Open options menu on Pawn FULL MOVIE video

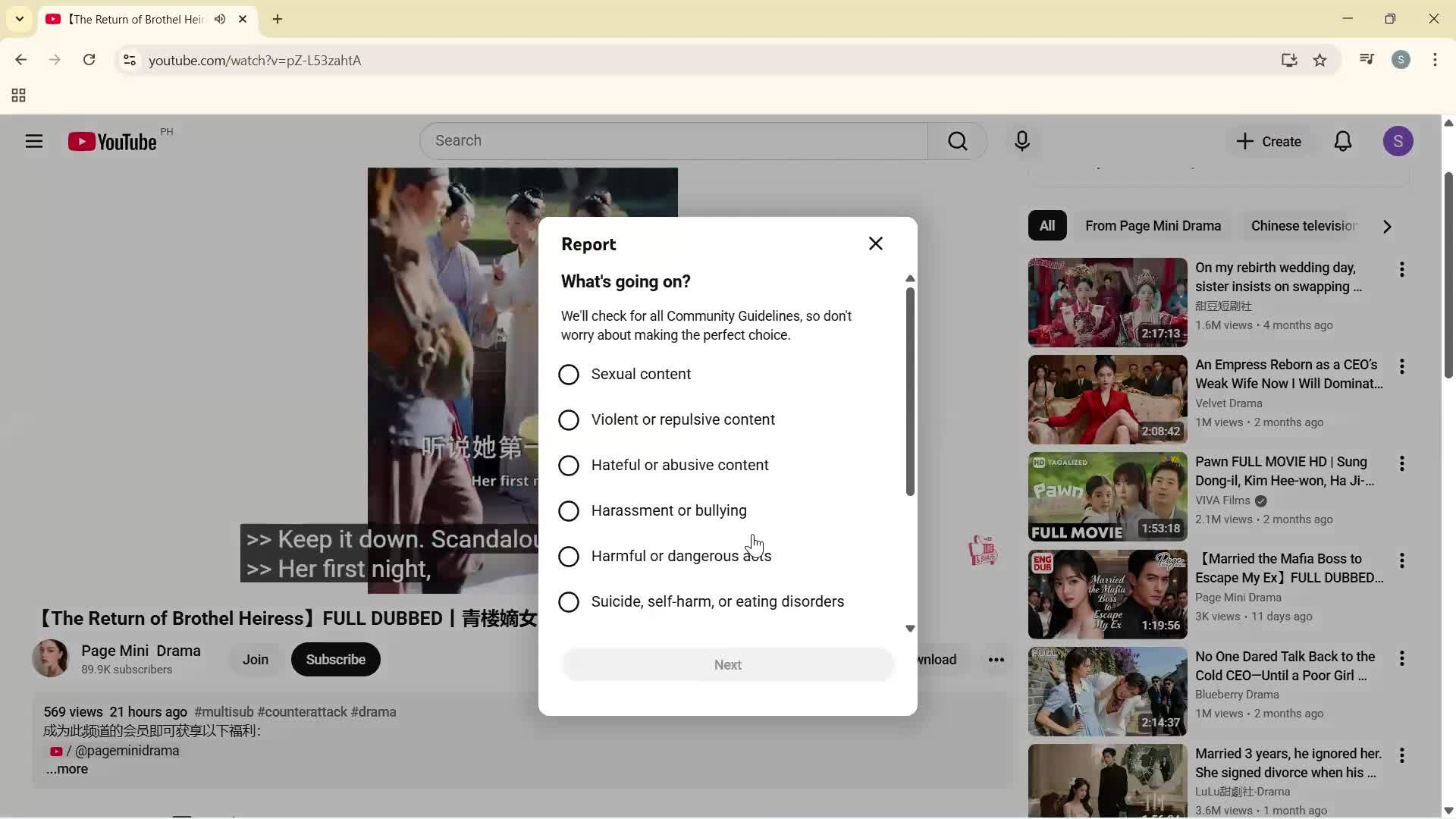[x=1402, y=463]
